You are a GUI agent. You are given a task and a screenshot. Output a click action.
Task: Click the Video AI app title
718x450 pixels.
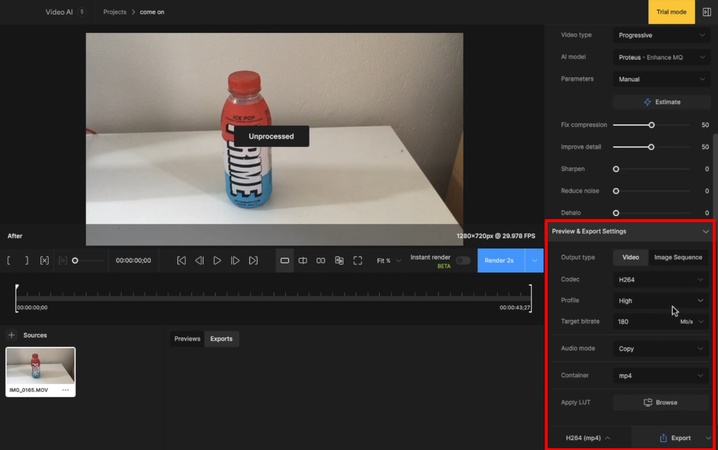(59, 12)
